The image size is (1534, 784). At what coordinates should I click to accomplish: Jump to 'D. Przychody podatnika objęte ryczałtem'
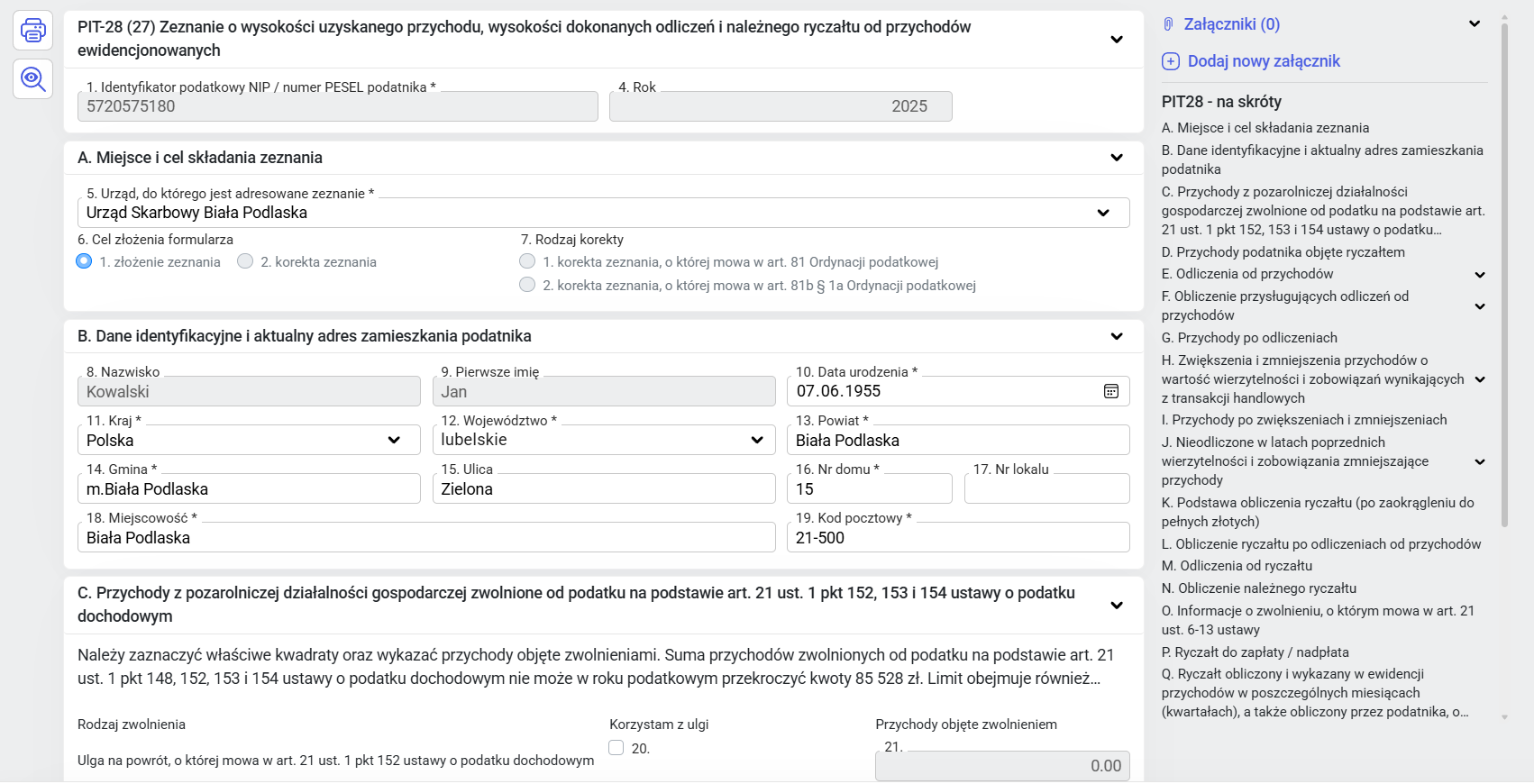[x=1283, y=252]
